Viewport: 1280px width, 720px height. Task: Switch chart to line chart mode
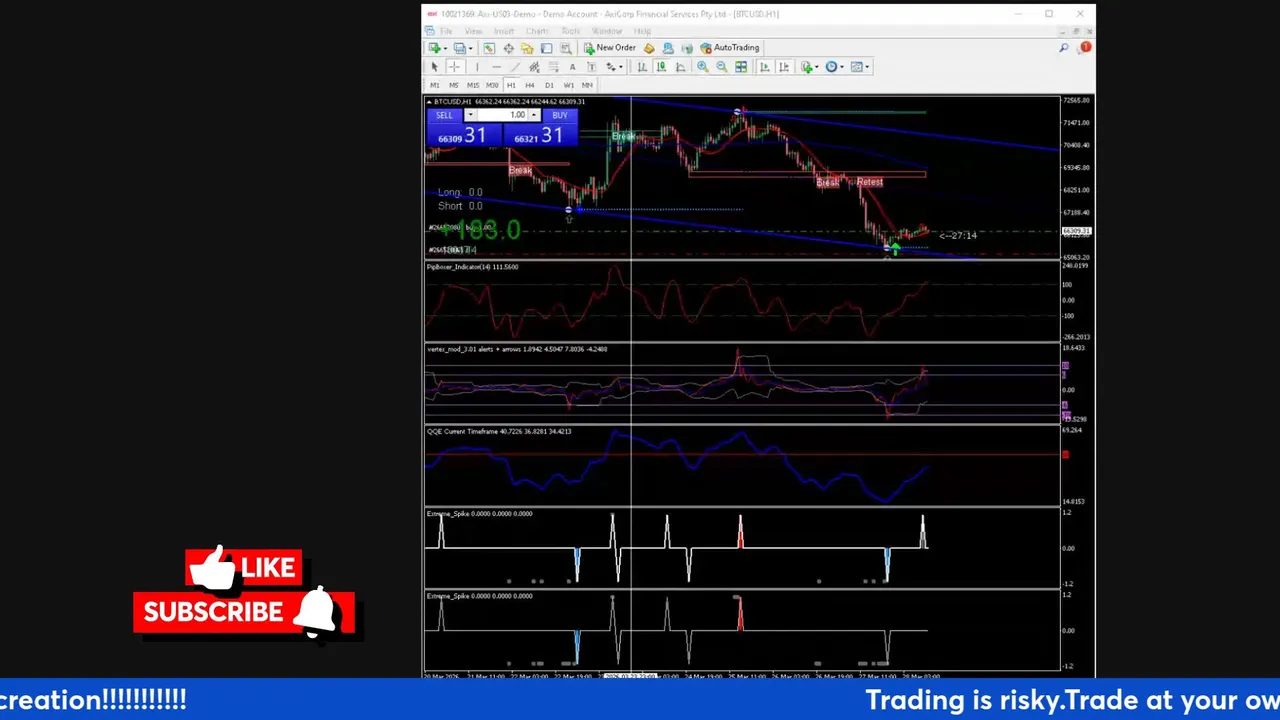[x=680, y=67]
